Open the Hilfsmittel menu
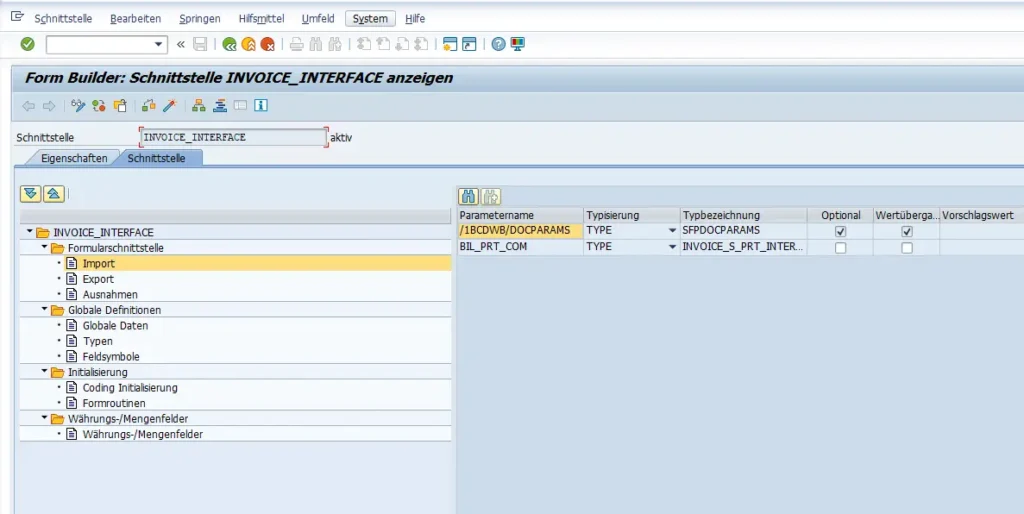 pos(261,18)
